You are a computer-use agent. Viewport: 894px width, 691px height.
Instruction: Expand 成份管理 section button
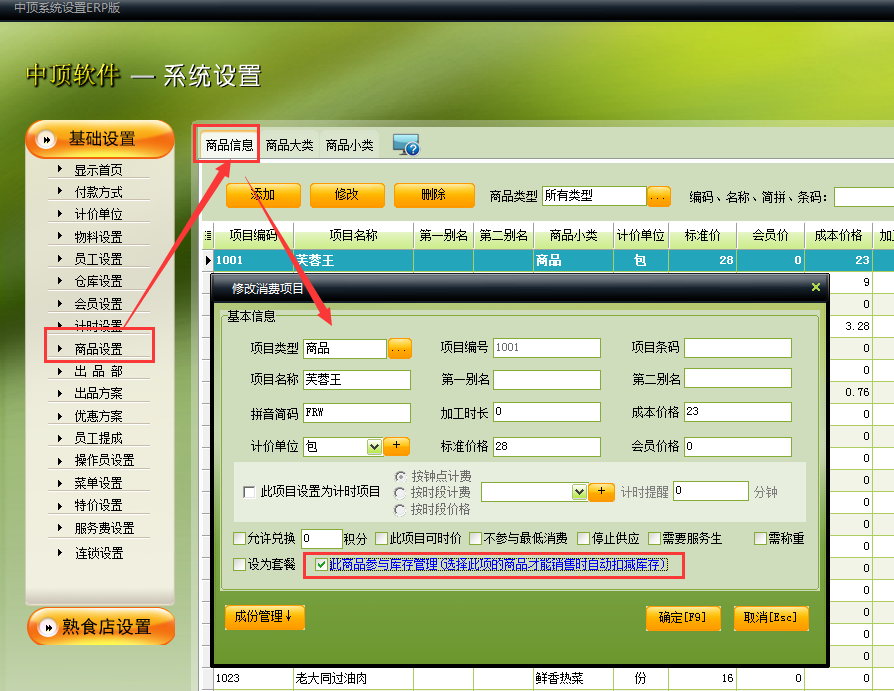coord(265,617)
